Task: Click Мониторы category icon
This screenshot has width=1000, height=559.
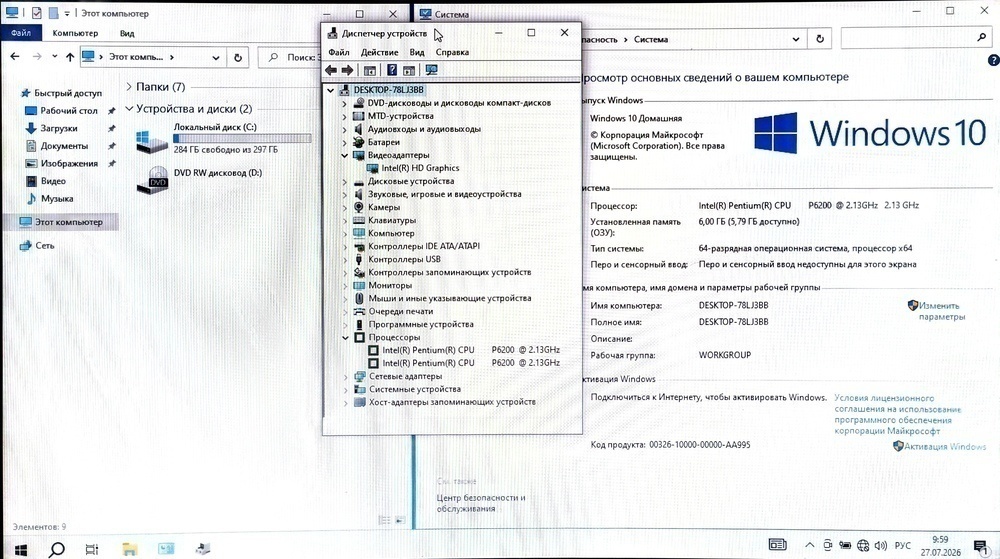Action: pyautogui.click(x=359, y=286)
